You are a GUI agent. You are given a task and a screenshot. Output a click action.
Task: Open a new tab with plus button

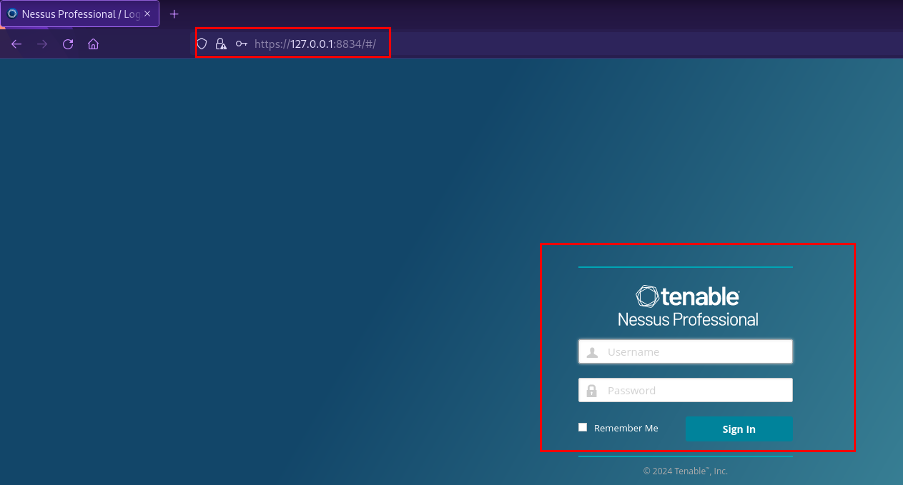pos(174,14)
